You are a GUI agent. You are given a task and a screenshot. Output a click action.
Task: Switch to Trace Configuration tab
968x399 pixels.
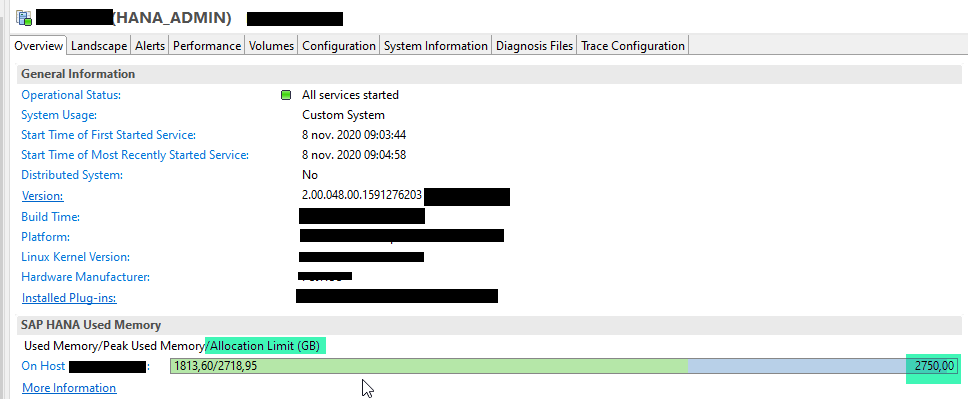coord(633,46)
